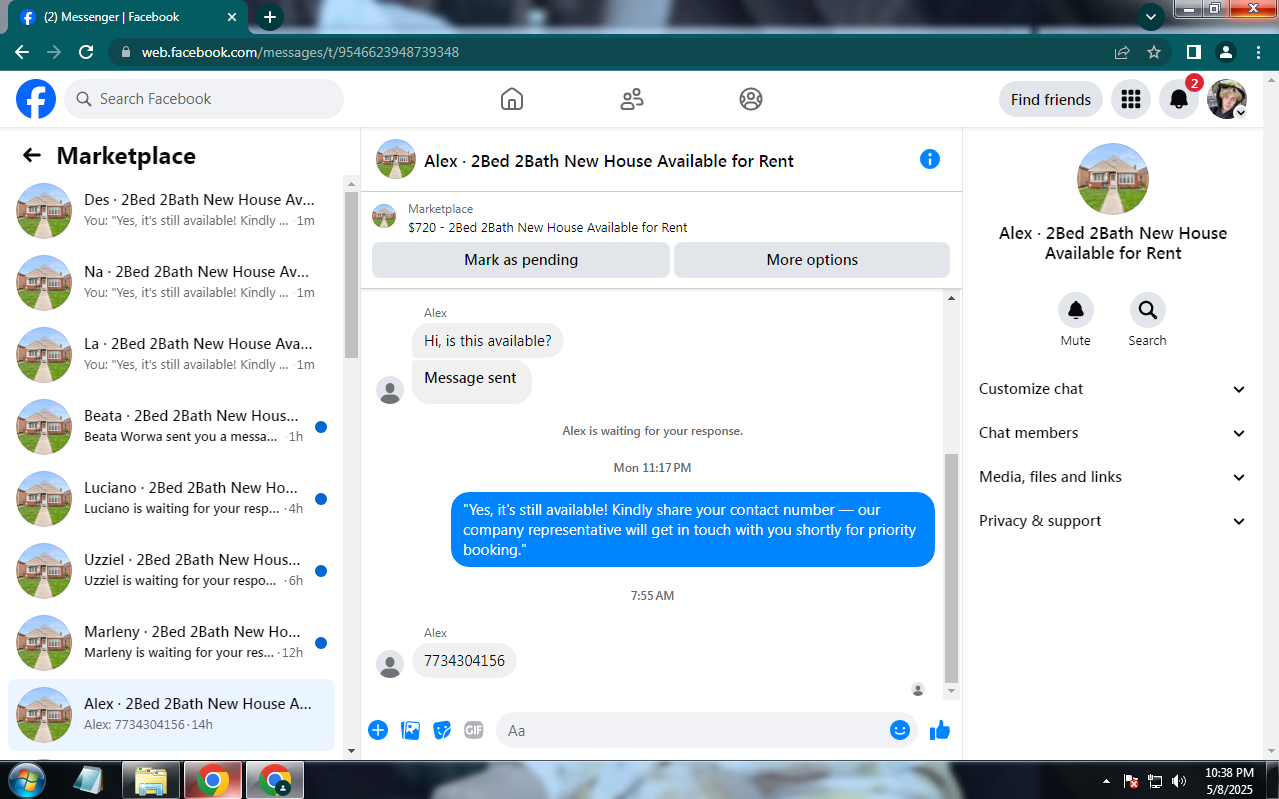The height and width of the screenshot is (799, 1279).
Task: Send a thumbs-up like
Action: pos(940,730)
